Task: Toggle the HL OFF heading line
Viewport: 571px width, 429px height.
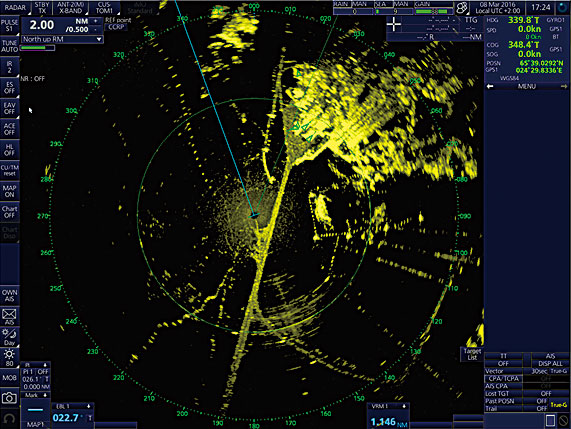Action: 9,150
